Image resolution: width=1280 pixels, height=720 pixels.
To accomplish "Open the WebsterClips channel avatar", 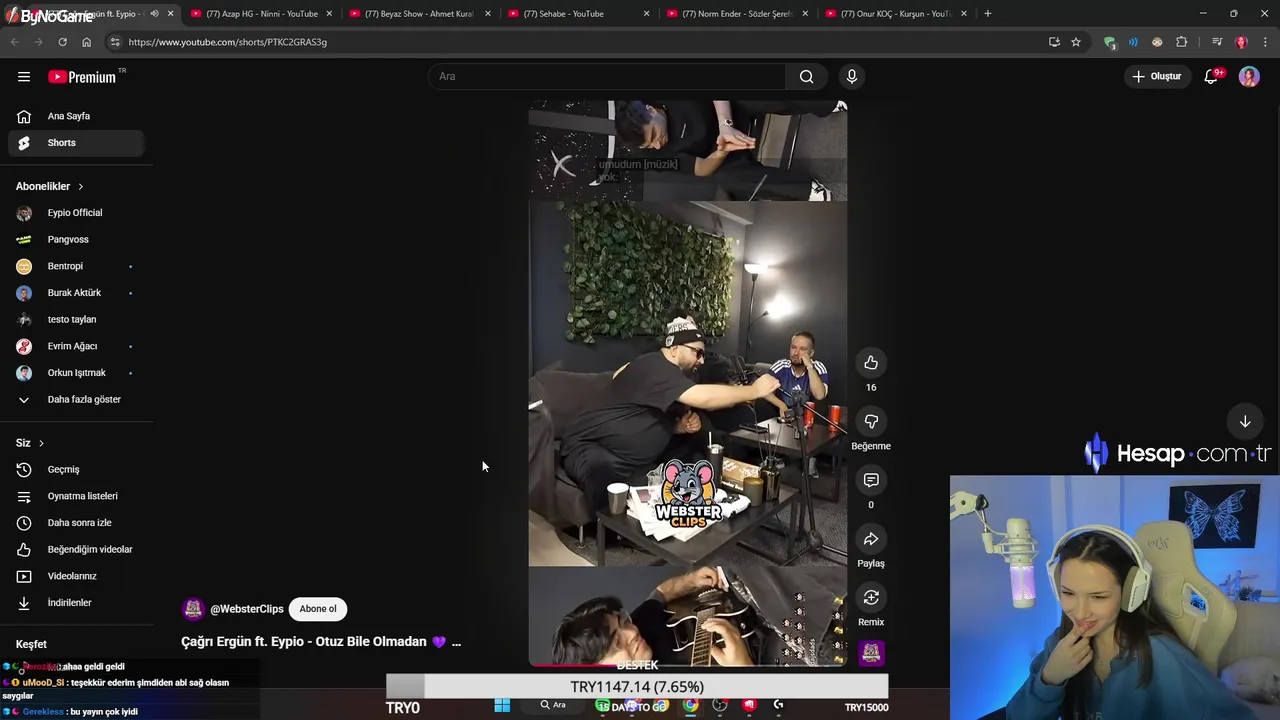I will tap(193, 609).
